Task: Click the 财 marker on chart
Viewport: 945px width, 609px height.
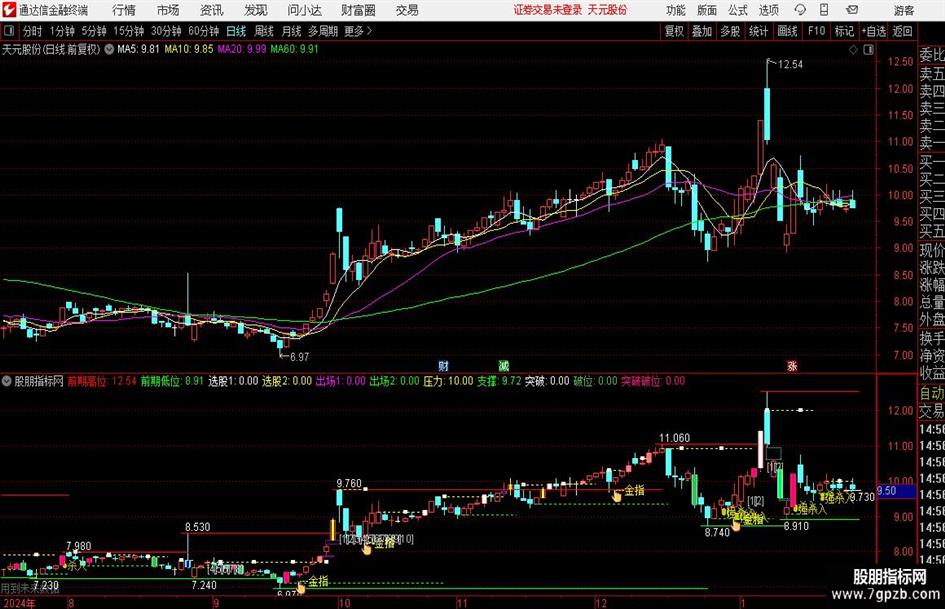Action: [443, 366]
